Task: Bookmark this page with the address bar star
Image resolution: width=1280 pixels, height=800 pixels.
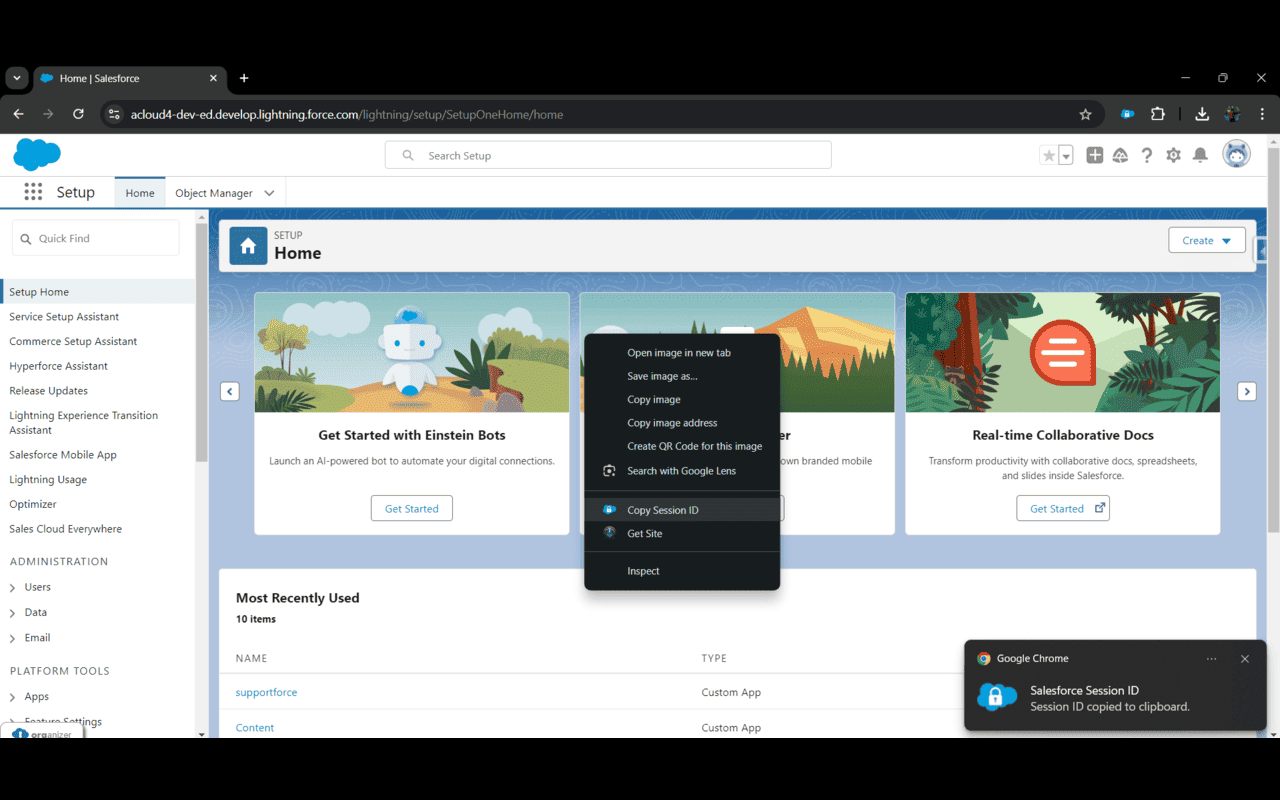Action: [1085, 114]
